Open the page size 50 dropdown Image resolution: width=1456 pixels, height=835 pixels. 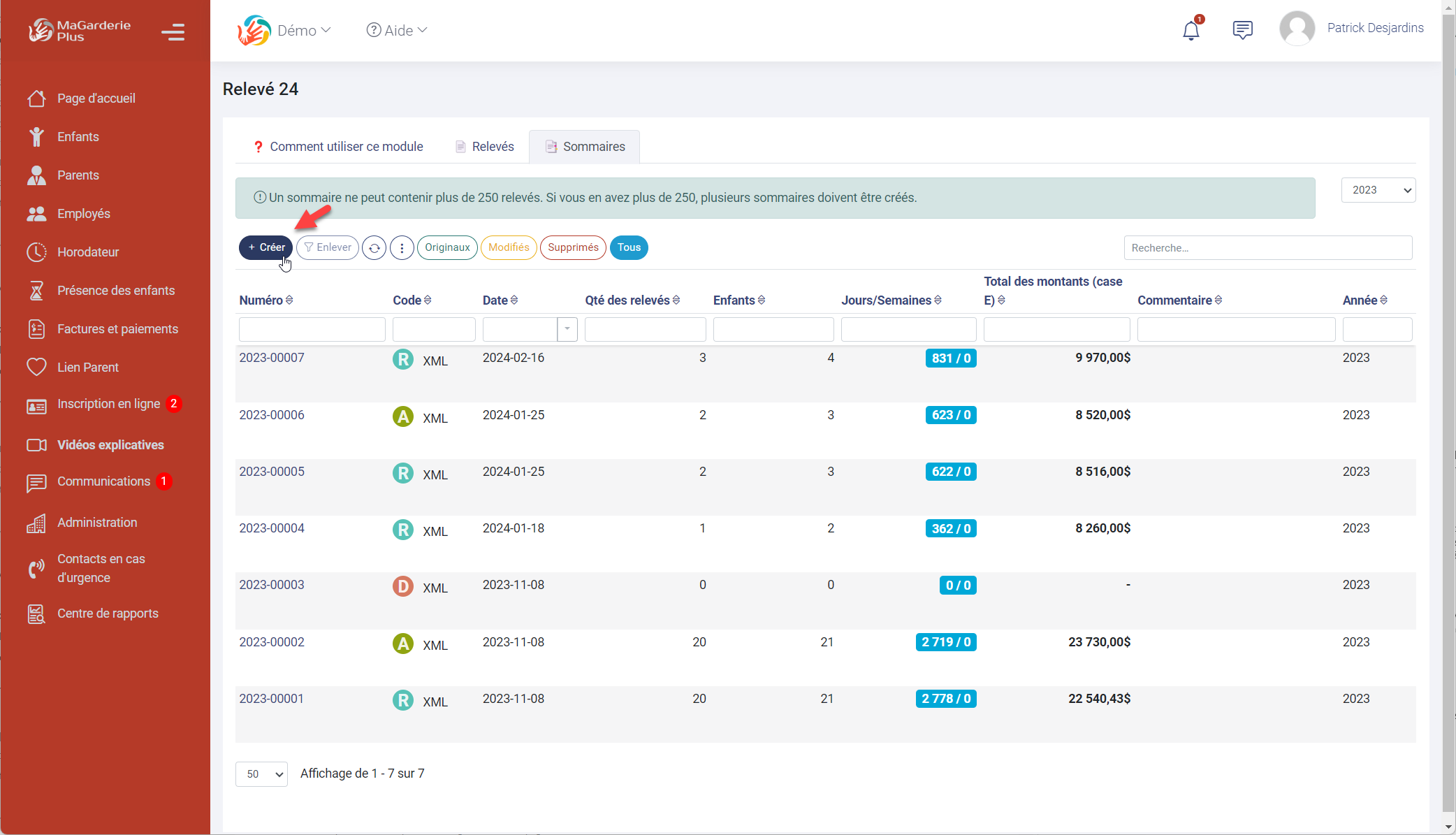(261, 774)
